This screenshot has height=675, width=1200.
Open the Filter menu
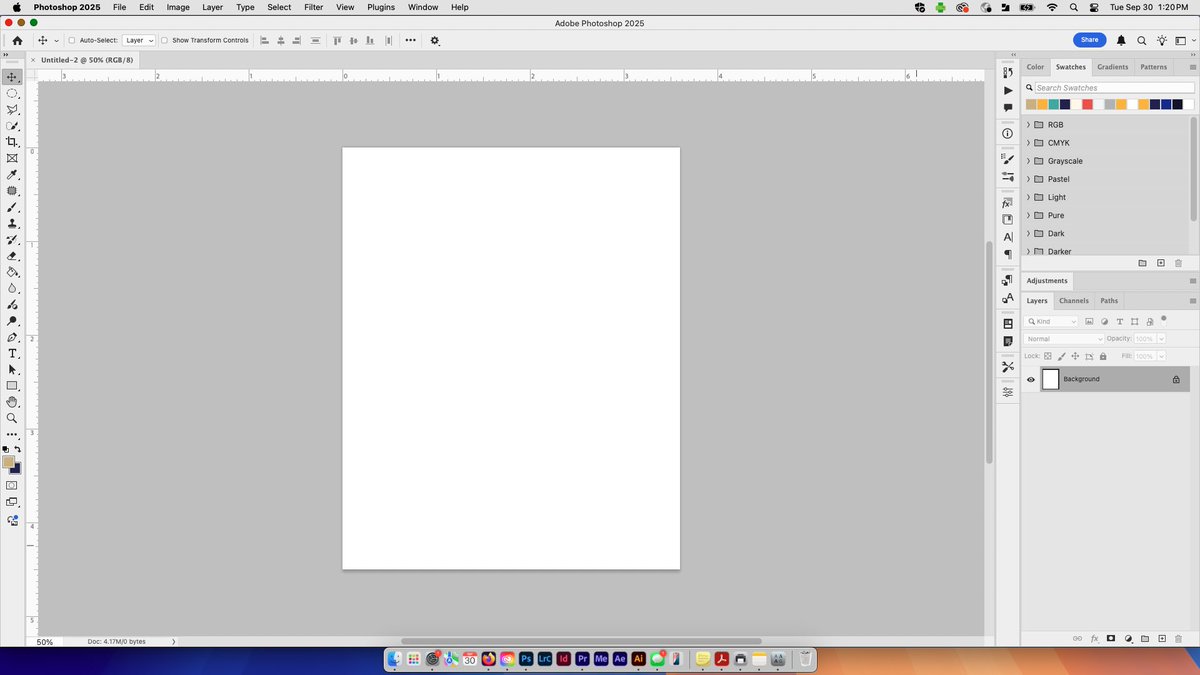(x=314, y=7)
